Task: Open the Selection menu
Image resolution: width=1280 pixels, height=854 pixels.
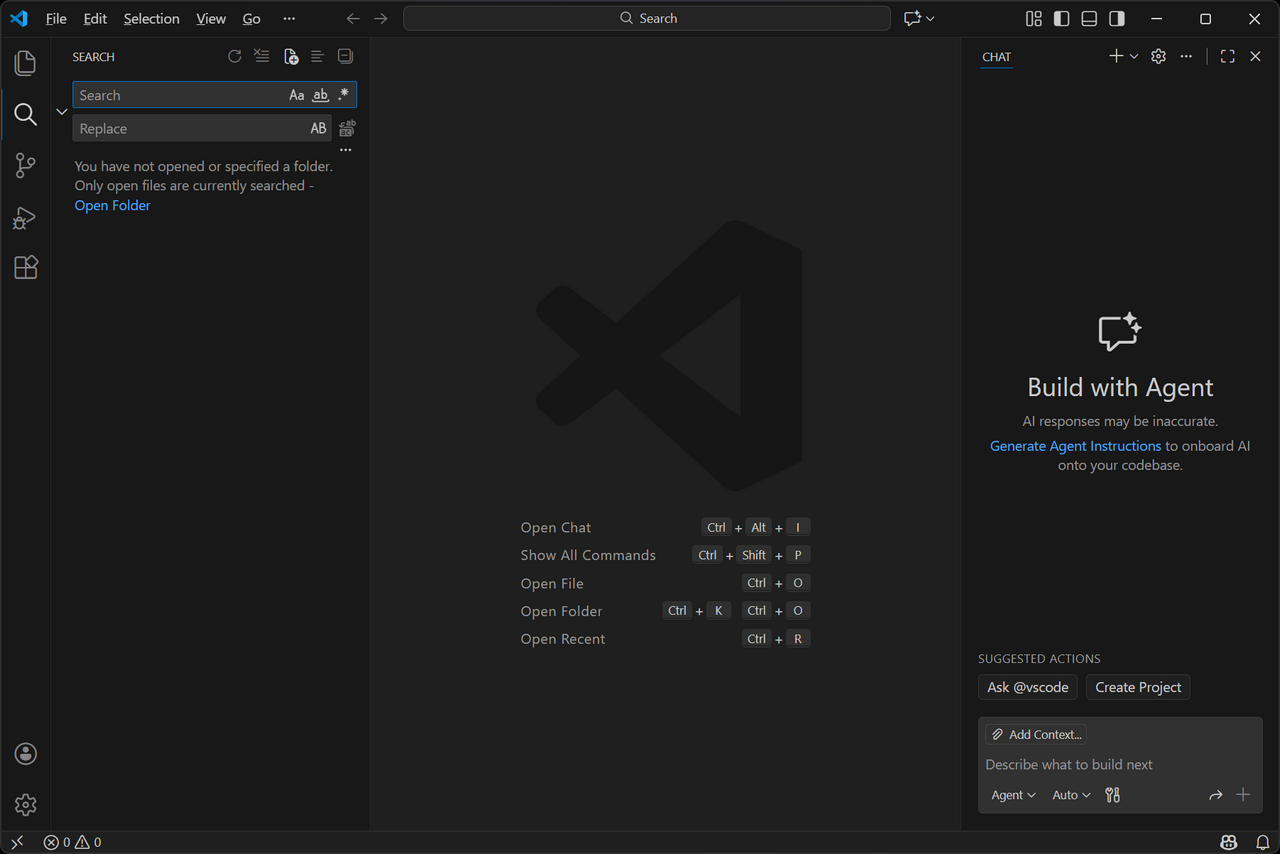Action: [152, 18]
